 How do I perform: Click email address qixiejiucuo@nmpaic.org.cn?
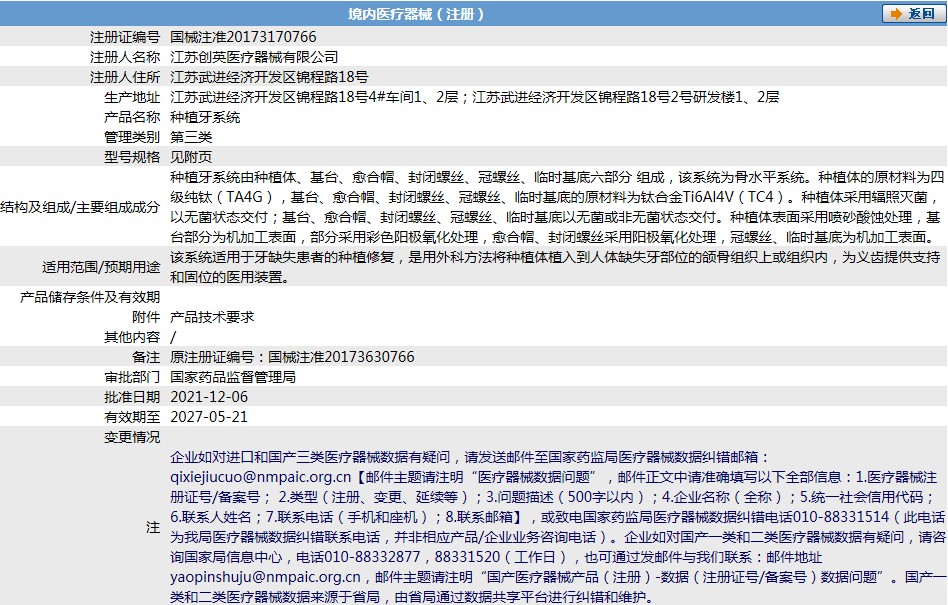[x=261, y=477]
